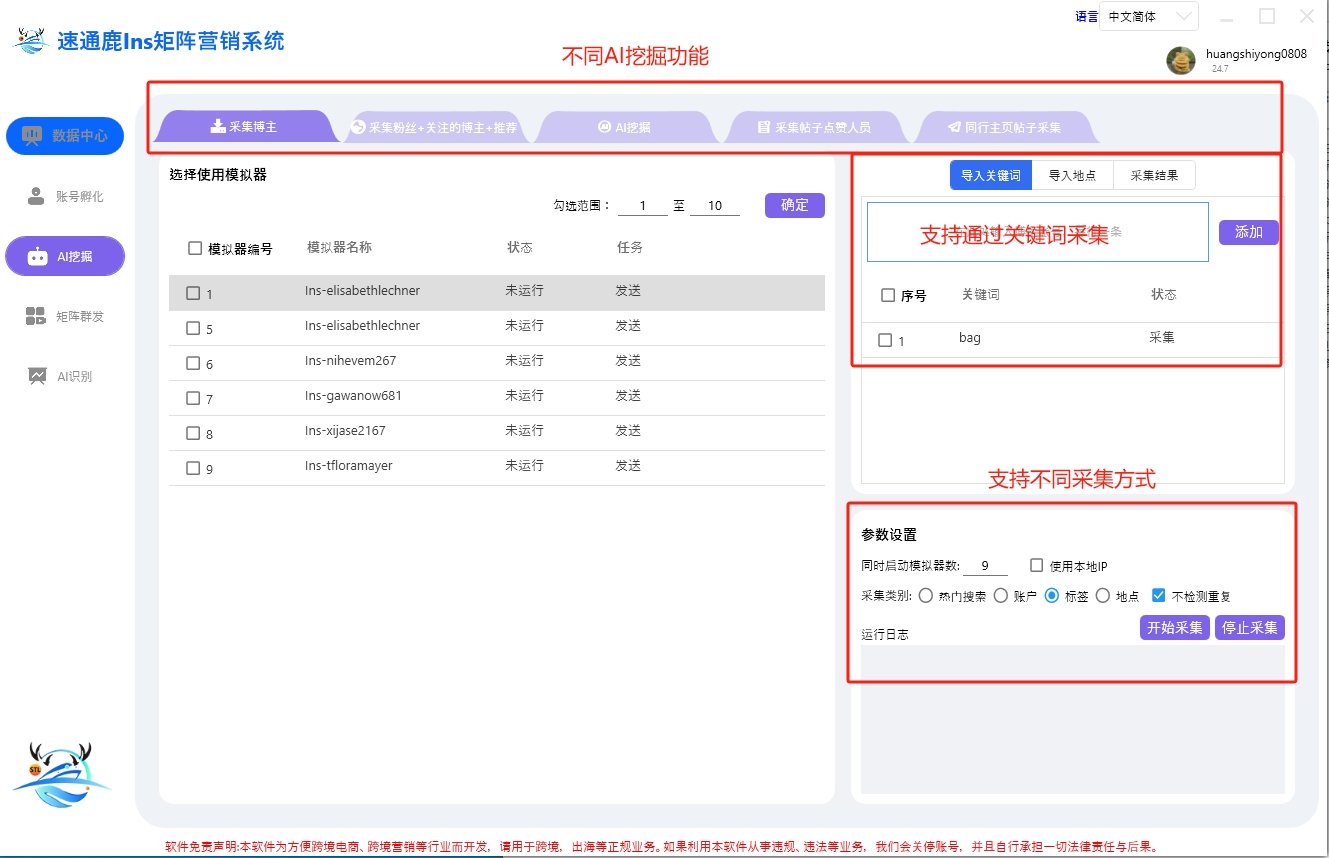Image resolution: width=1329 pixels, height=858 pixels.
Task: Toggle the 序号 select-all checkbox
Action: (888, 295)
